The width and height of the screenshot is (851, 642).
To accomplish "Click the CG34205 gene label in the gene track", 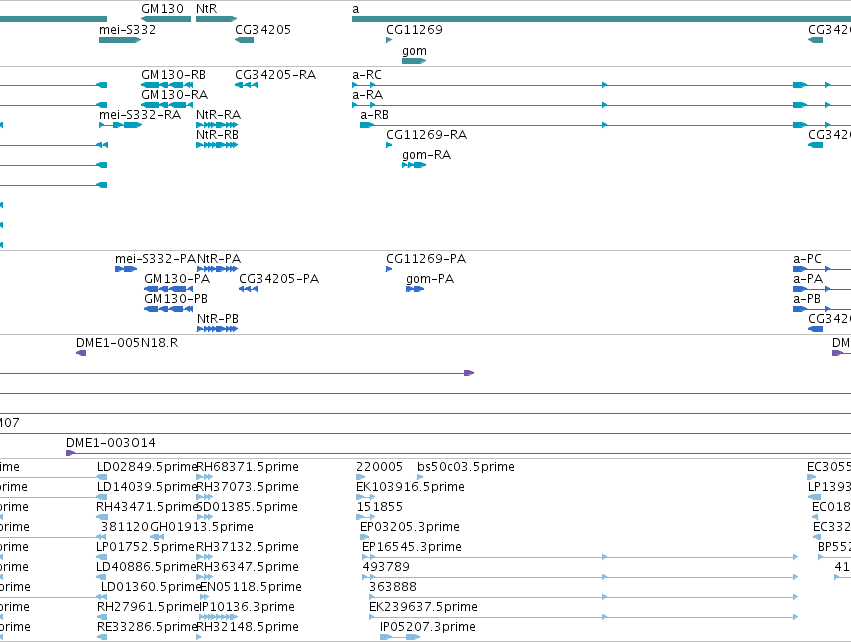I will tap(263, 29).
